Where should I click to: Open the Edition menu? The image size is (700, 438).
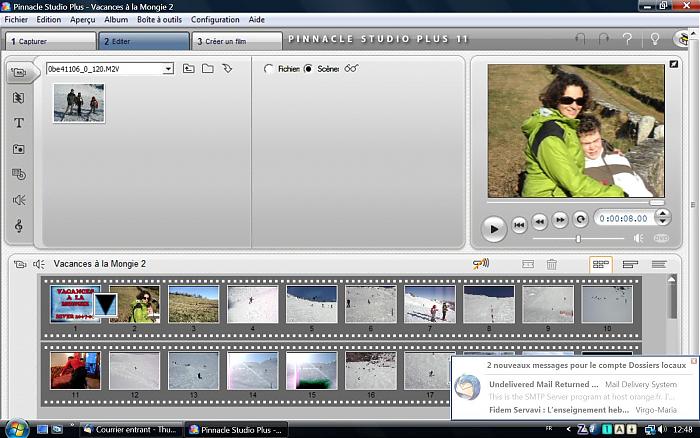(49, 20)
